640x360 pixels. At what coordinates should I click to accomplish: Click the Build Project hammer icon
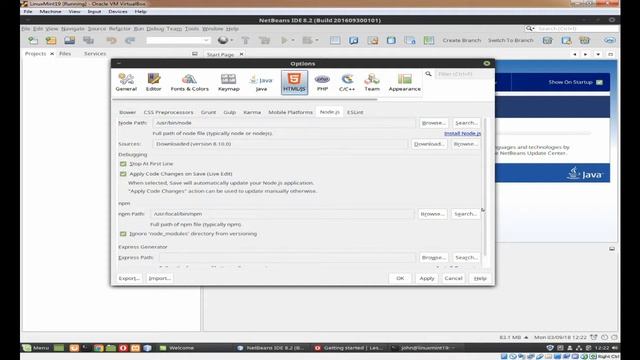[x=245, y=40]
